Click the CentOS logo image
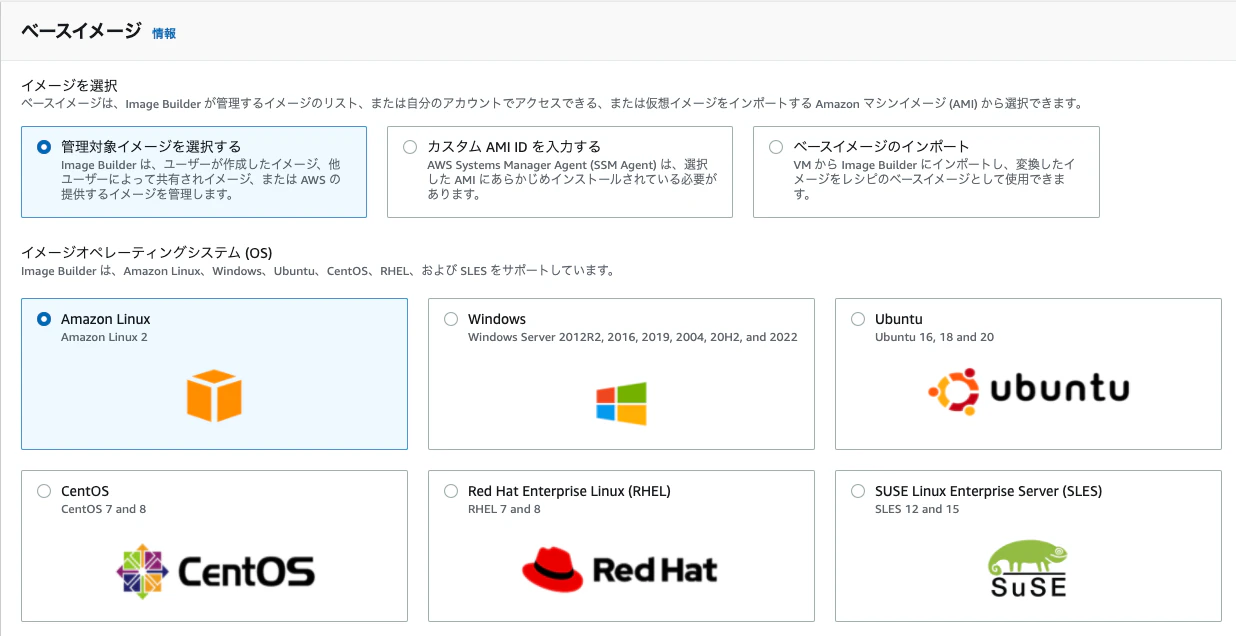 [x=215, y=571]
